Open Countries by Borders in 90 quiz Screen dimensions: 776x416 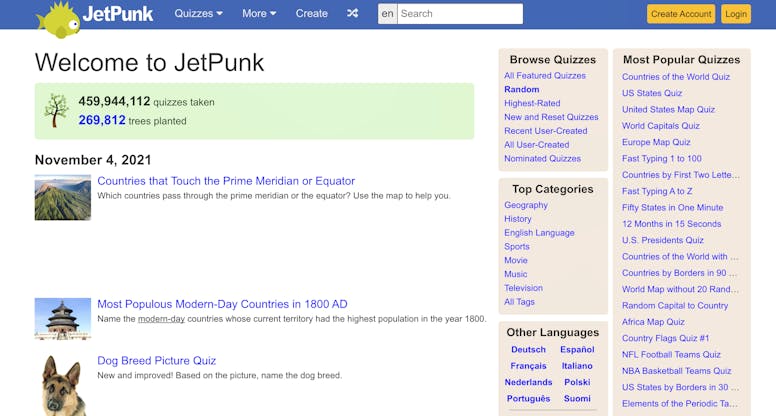tap(679, 273)
